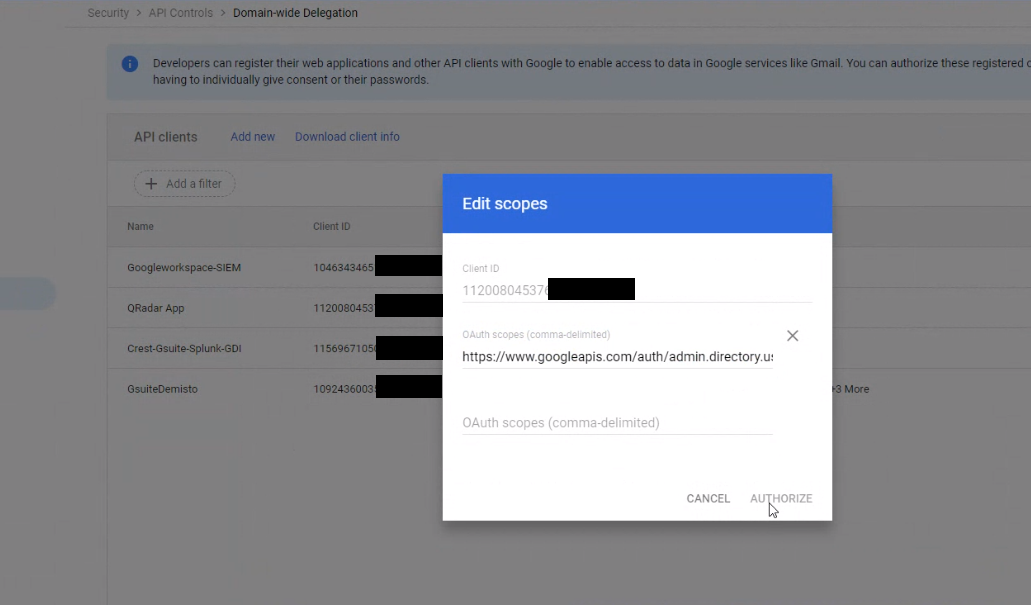1031x605 pixels.
Task: Click the Client ID column header
Action: pos(331,227)
